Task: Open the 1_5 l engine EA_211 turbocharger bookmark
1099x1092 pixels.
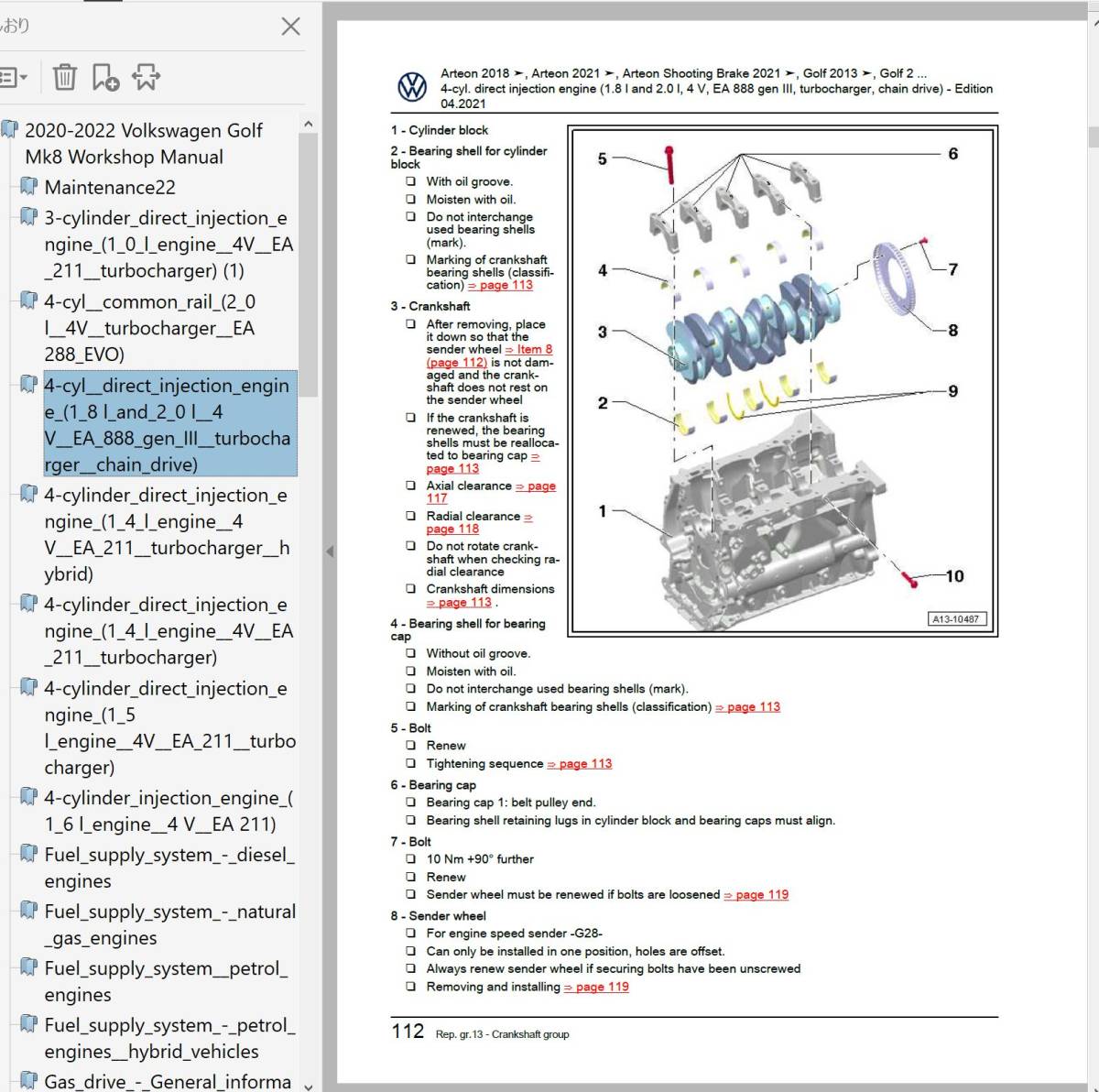Action: coord(170,727)
